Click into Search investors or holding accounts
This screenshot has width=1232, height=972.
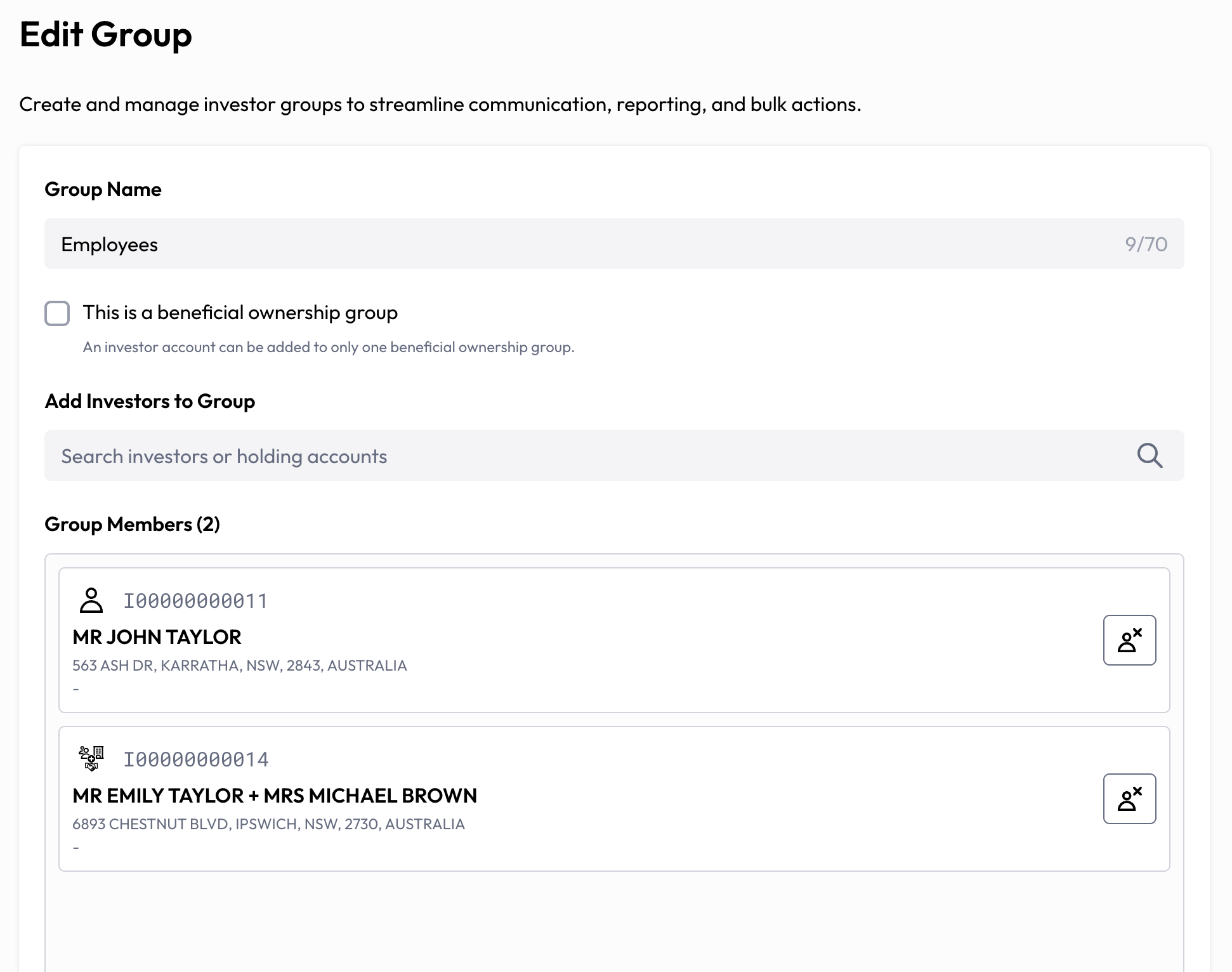[614, 456]
